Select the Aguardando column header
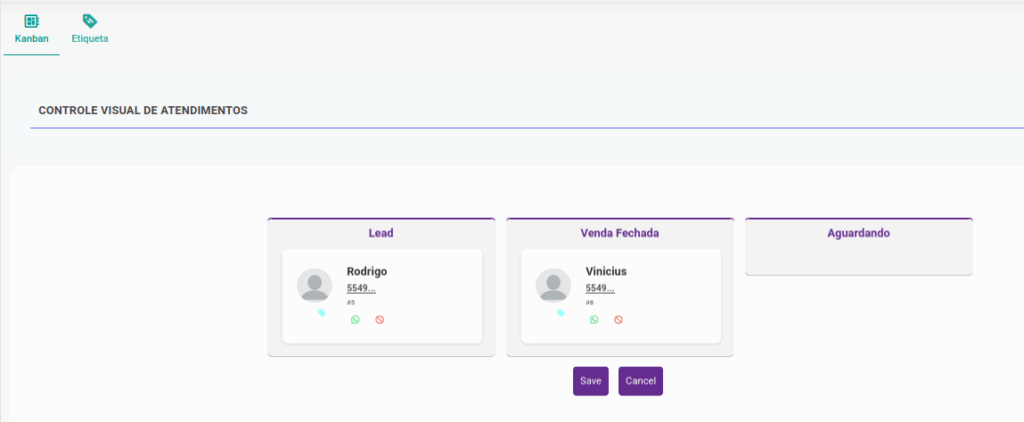The image size is (1024, 422). 858,233
